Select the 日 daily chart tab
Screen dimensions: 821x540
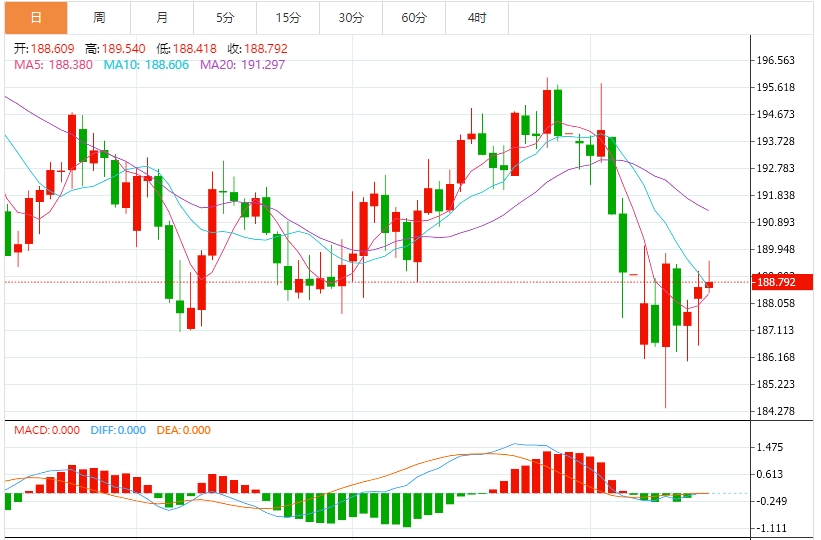(x=36, y=18)
